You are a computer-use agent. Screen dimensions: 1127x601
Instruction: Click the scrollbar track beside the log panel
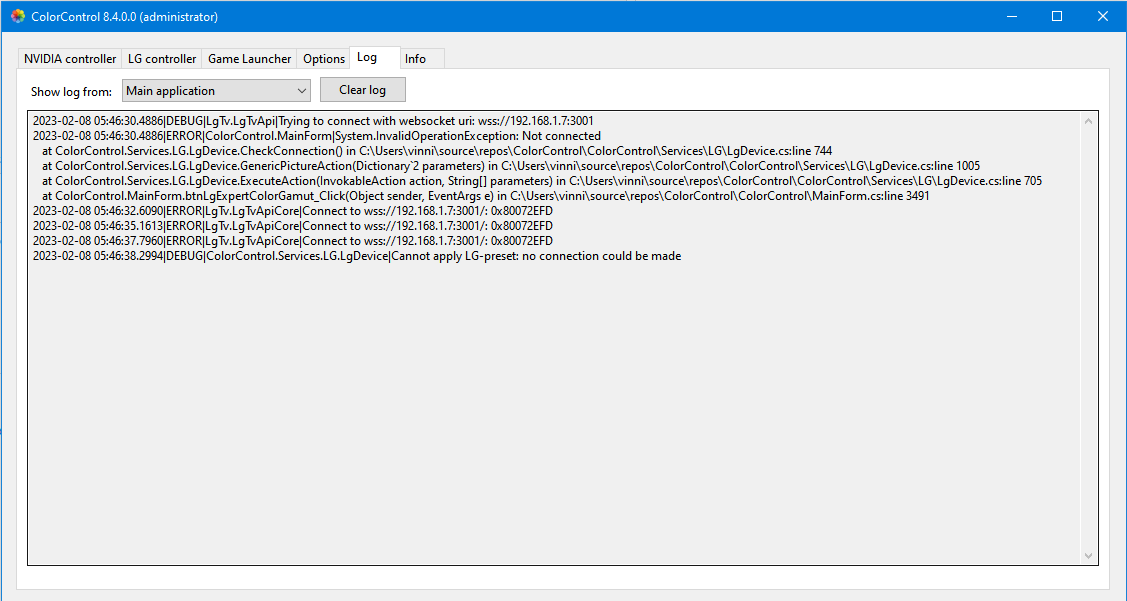point(1089,340)
